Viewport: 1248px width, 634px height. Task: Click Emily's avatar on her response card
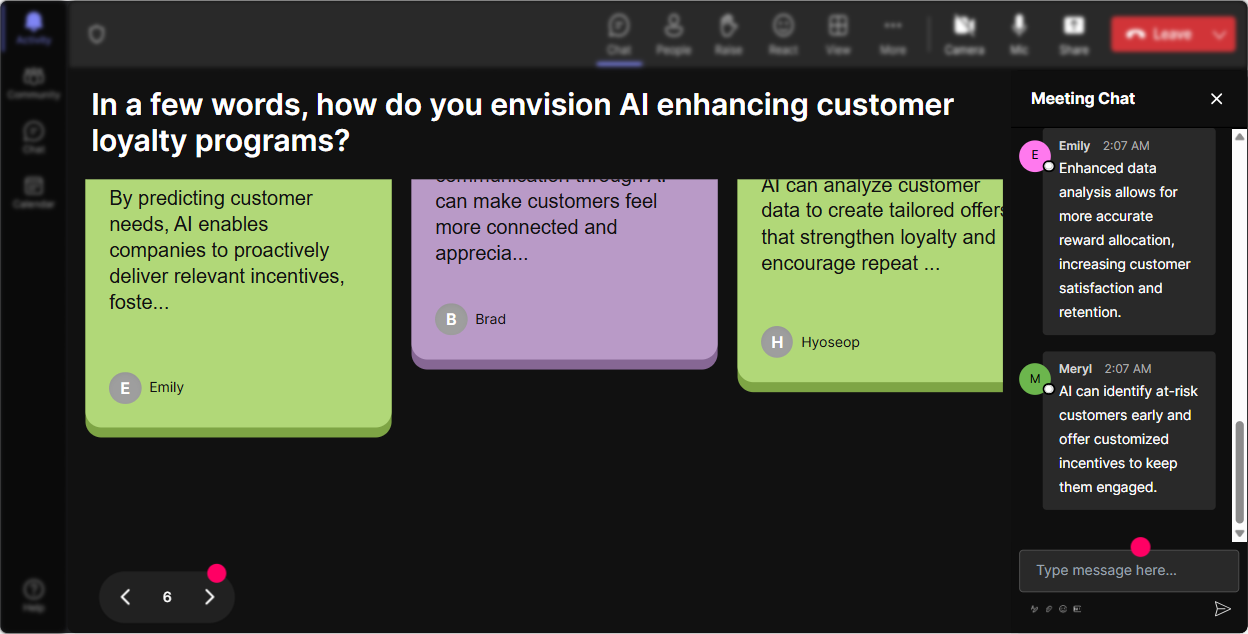point(125,388)
